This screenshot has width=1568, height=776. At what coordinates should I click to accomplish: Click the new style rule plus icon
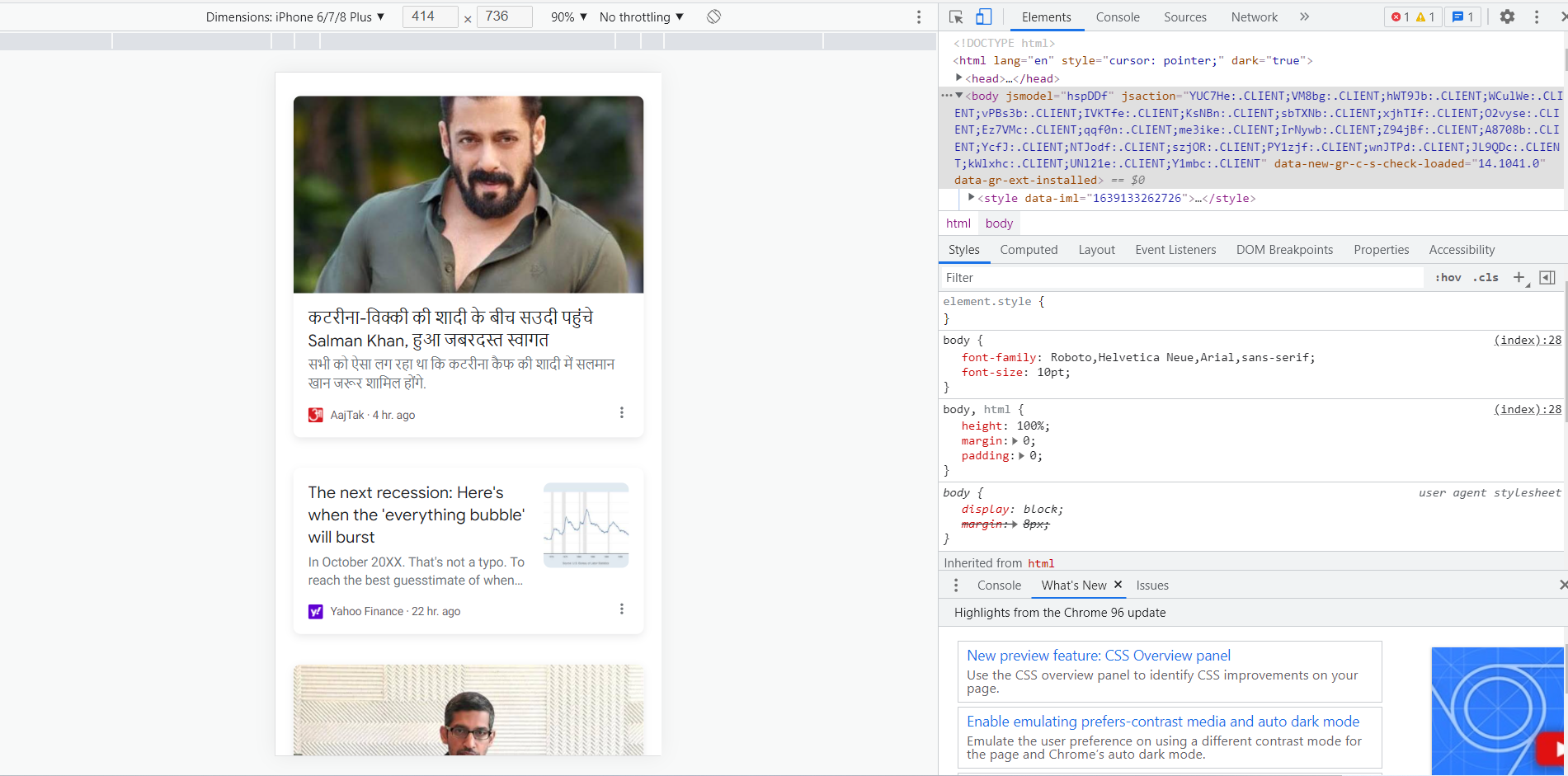(x=1519, y=278)
